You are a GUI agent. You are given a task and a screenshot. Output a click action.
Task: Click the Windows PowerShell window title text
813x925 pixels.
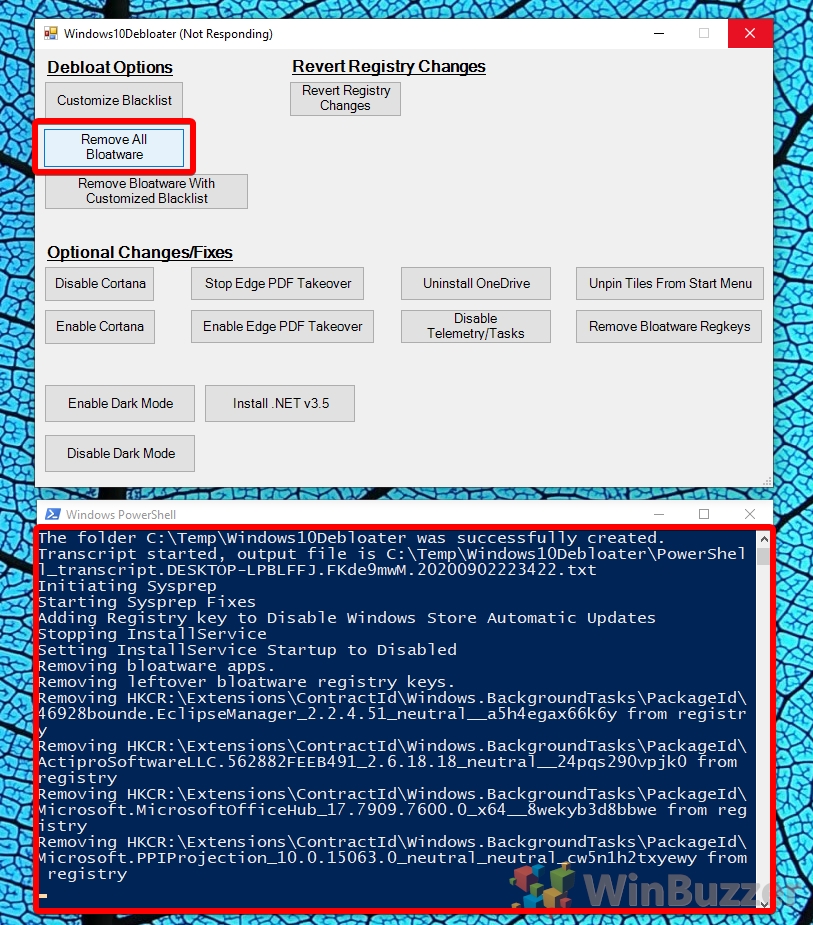pyautogui.click(x=121, y=514)
